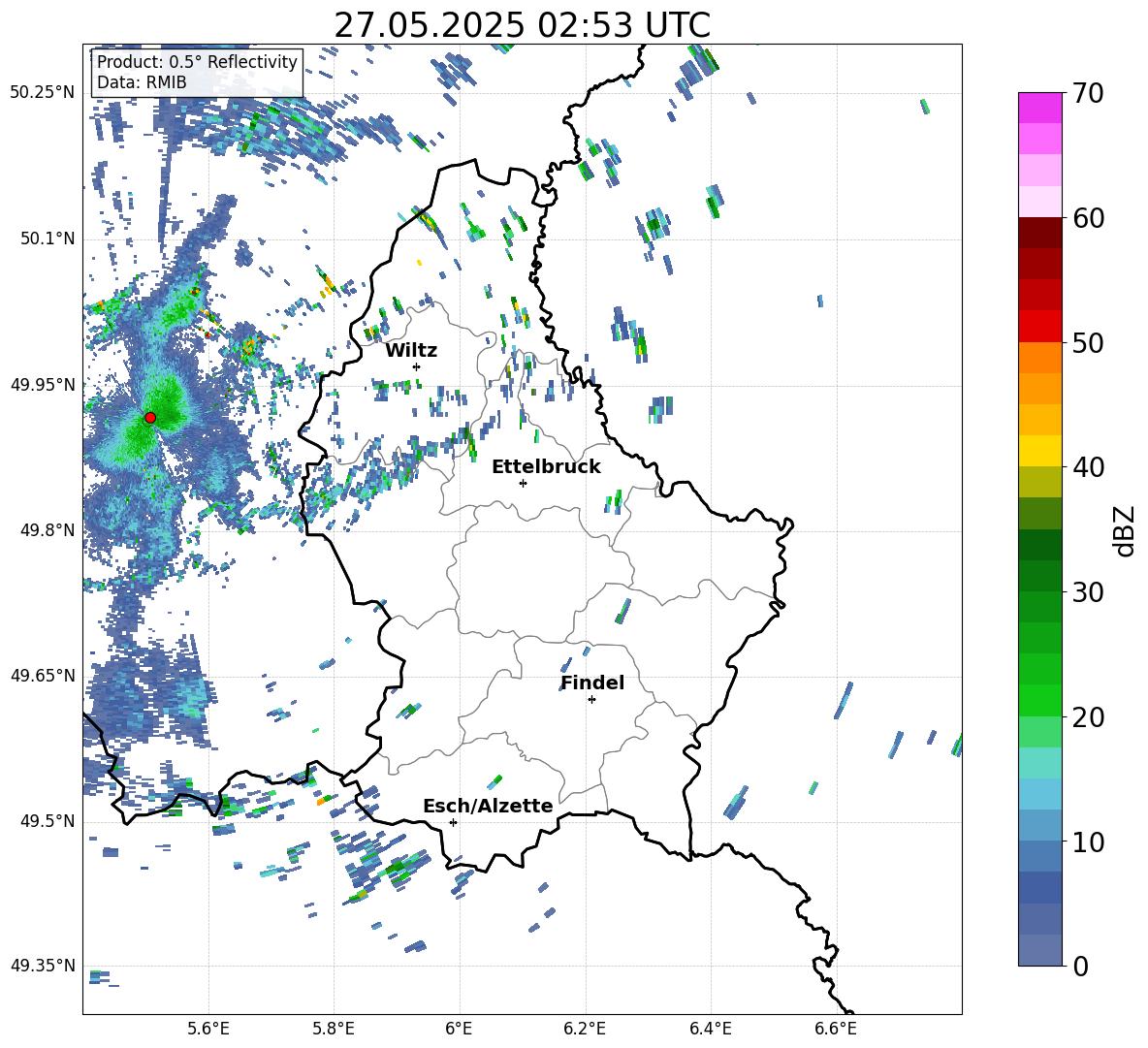Click the 30 tick on the colorbar
Screen dimensions: 1148x1048
point(1087,592)
